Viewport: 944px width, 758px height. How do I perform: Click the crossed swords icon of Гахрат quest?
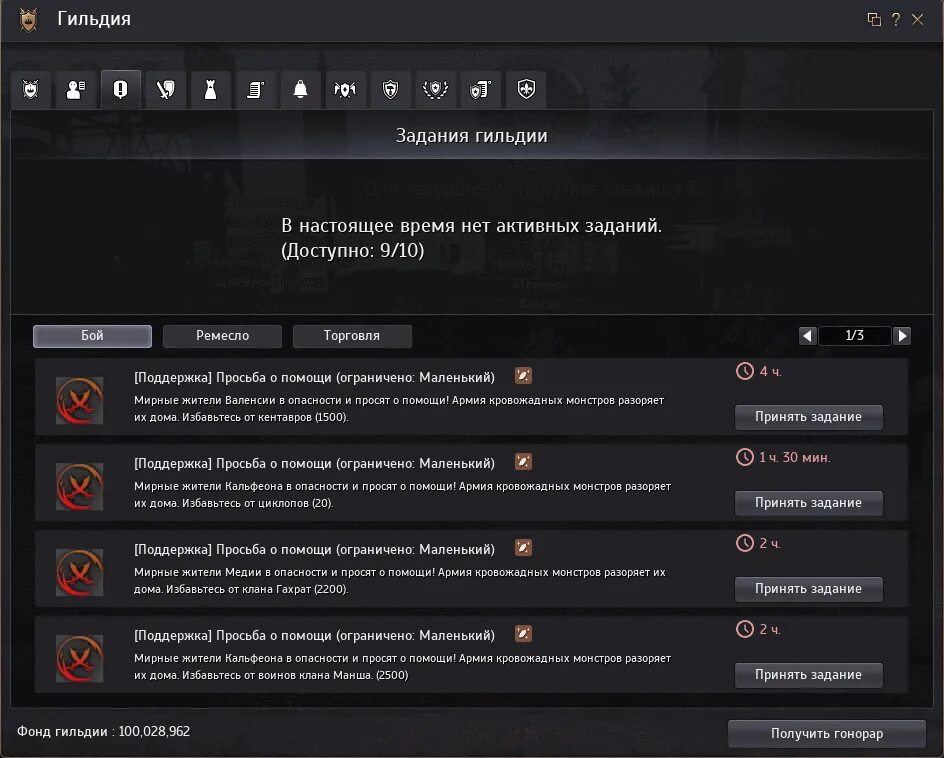coord(79,573)
